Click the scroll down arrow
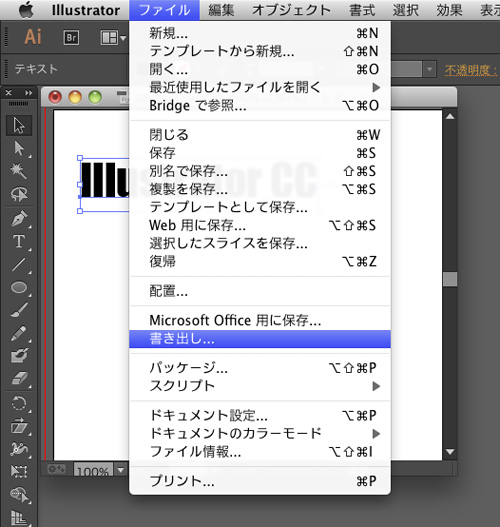 [450, 452]
